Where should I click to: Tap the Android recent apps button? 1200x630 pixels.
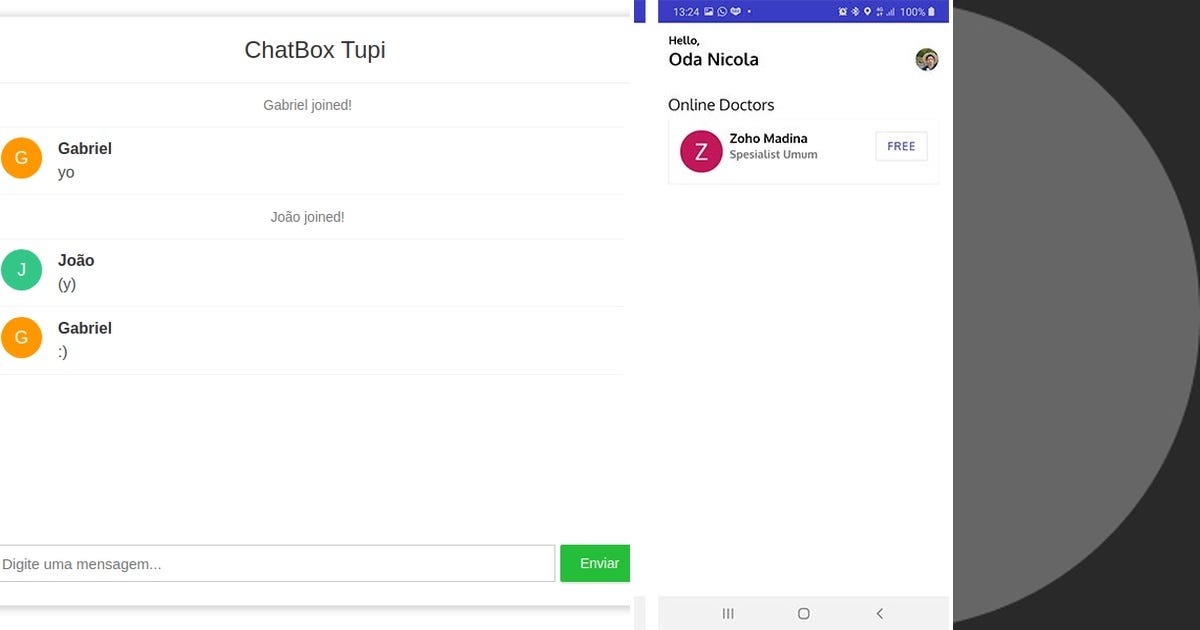[728, 613]
